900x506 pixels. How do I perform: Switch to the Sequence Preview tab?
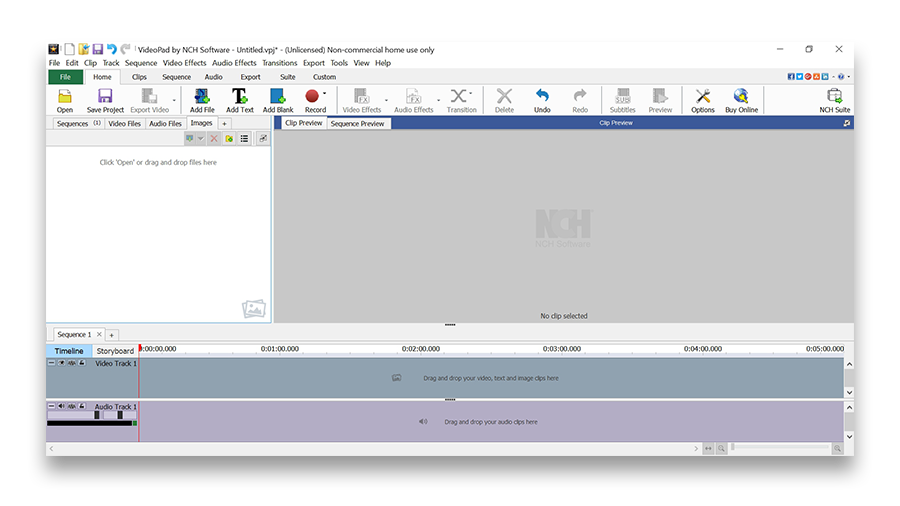point(358,123)
